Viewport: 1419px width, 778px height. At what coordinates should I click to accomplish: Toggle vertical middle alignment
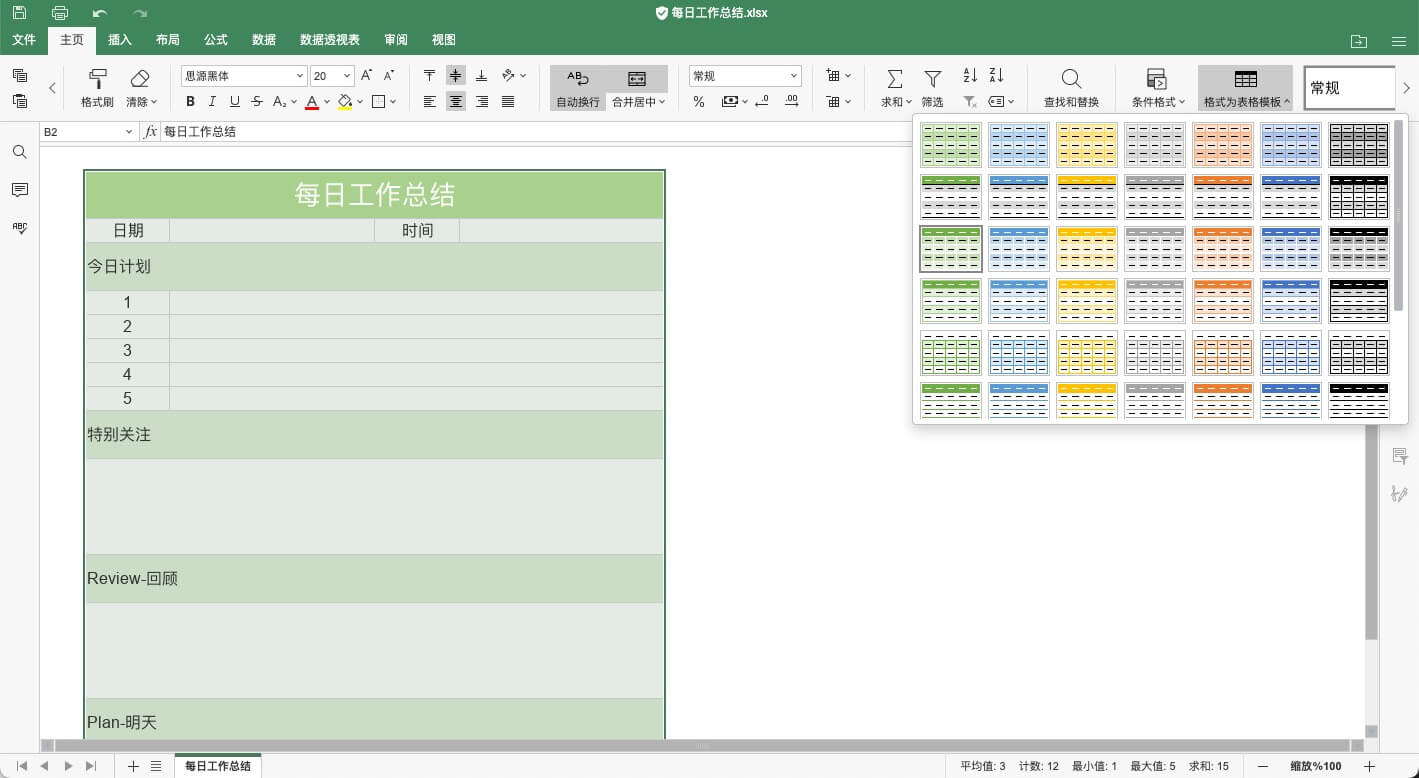point(456,76)
